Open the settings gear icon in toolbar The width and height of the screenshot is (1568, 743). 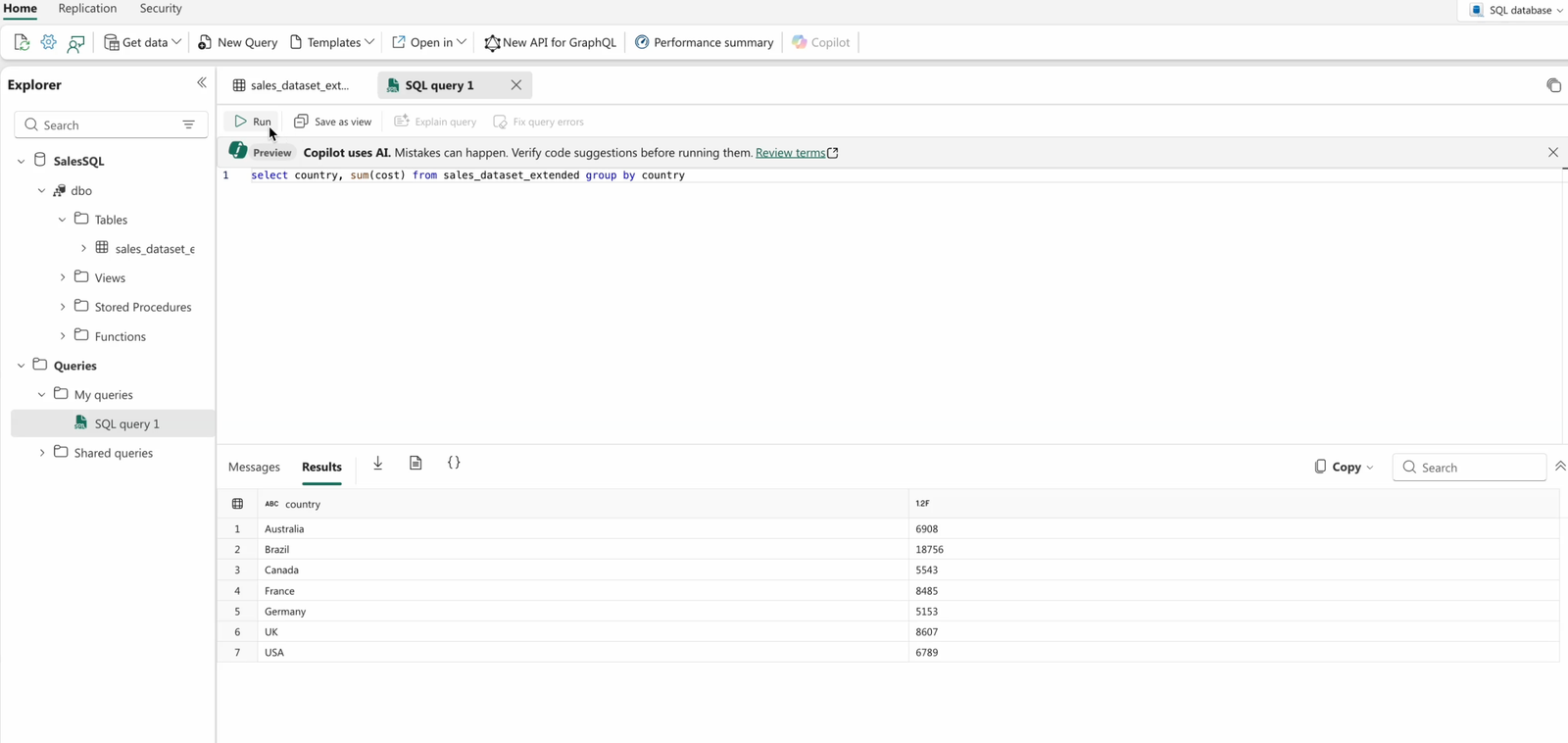(x=48, y=42)
